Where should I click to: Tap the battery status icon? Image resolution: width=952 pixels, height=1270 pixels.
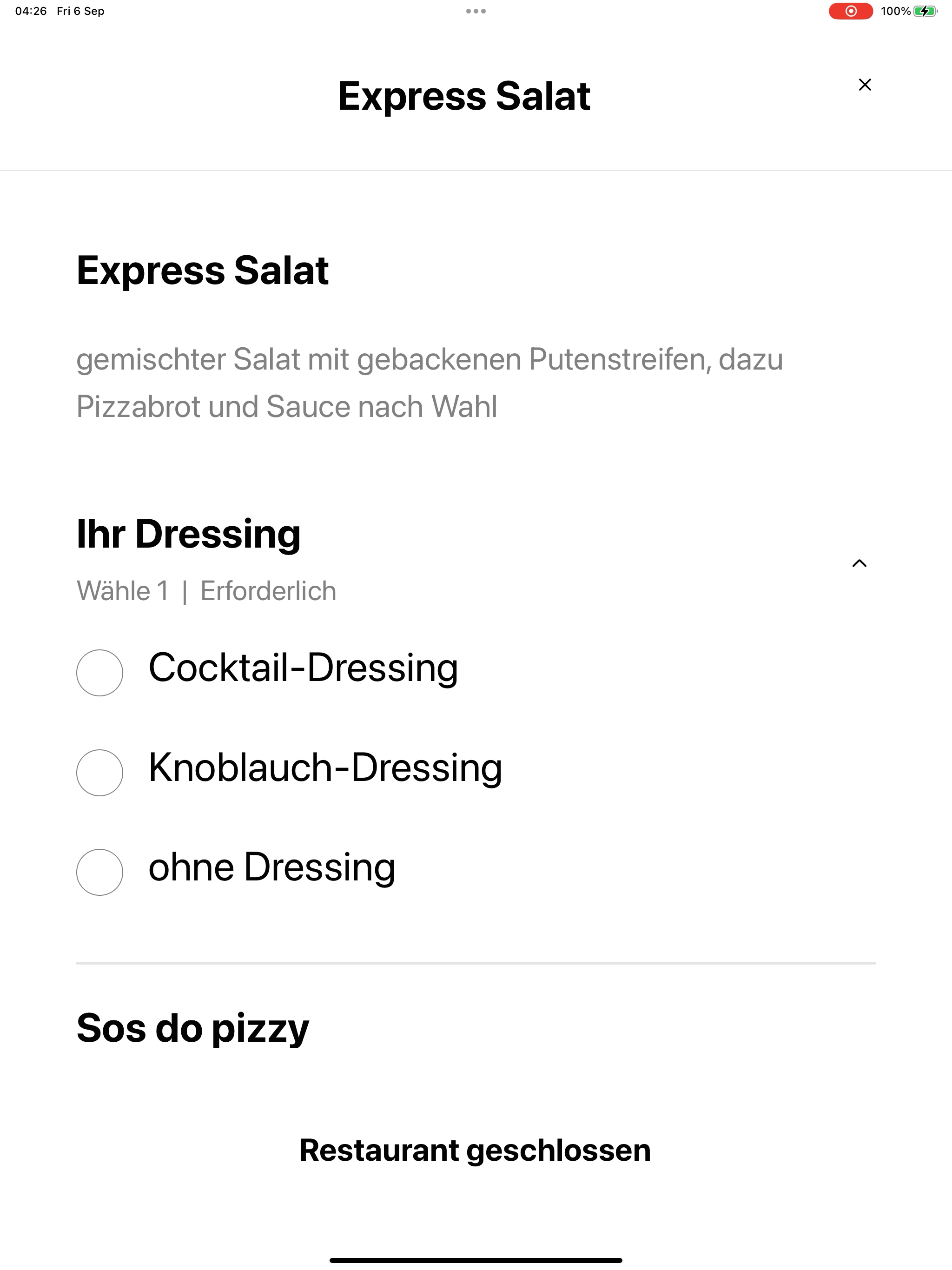tap(925, 11)
